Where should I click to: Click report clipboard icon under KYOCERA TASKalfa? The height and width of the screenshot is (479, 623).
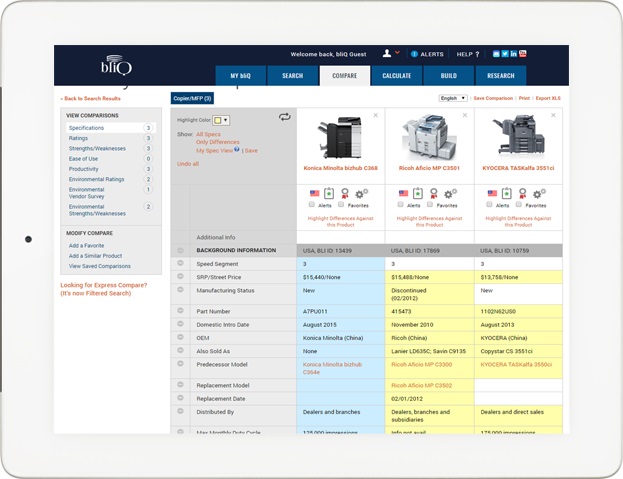507,193
